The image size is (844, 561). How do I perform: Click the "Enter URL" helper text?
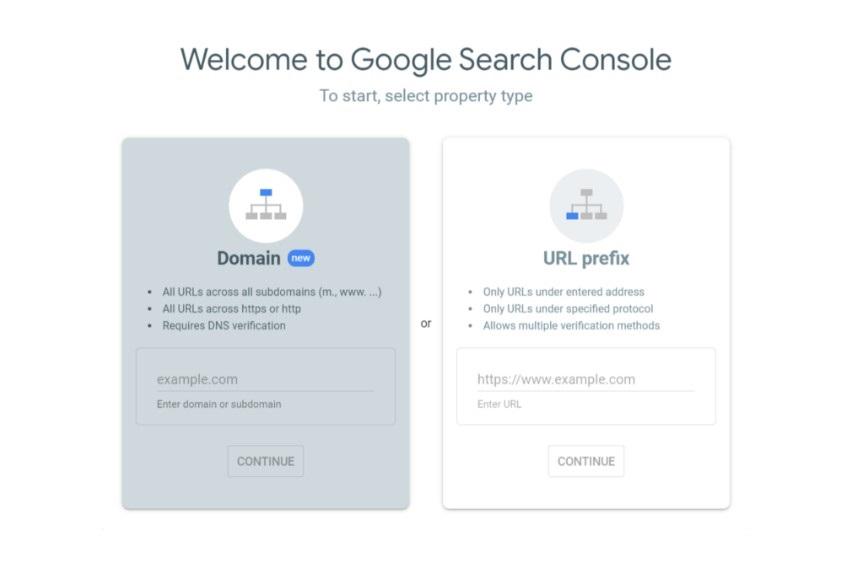click(499, 404)
